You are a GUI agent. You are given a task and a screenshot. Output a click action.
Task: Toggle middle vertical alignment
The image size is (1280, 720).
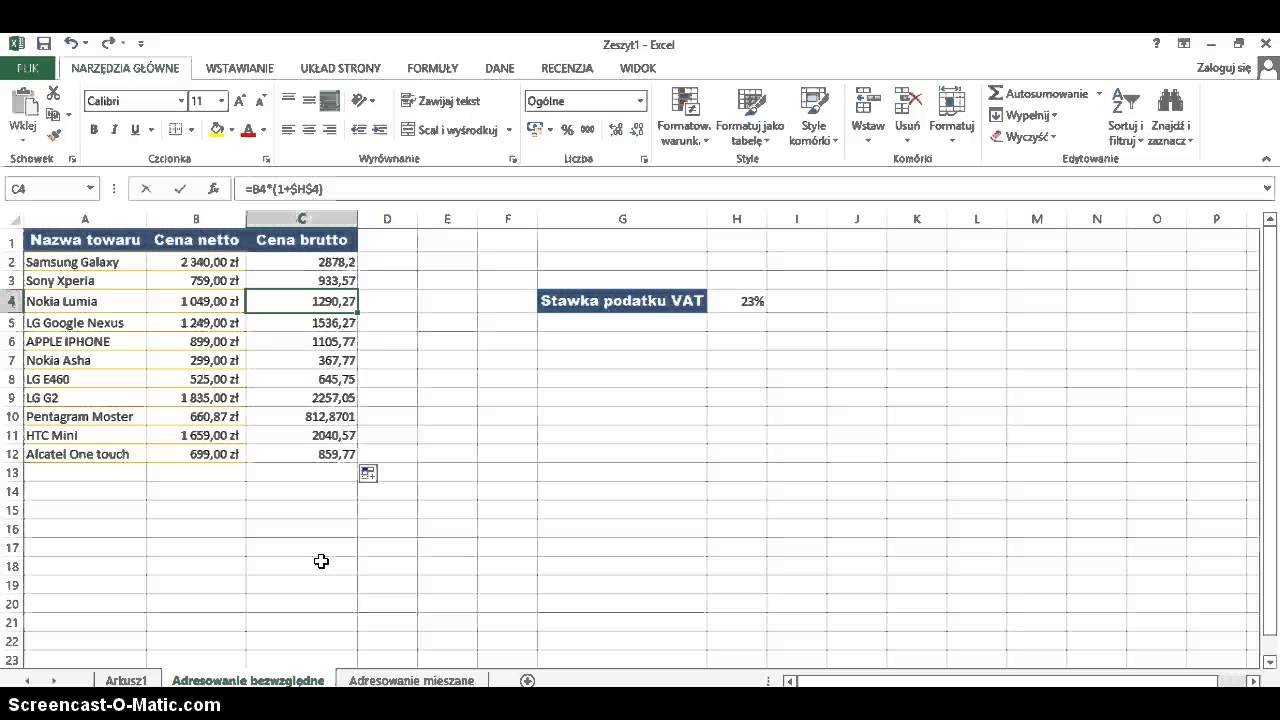pos(309,100)
